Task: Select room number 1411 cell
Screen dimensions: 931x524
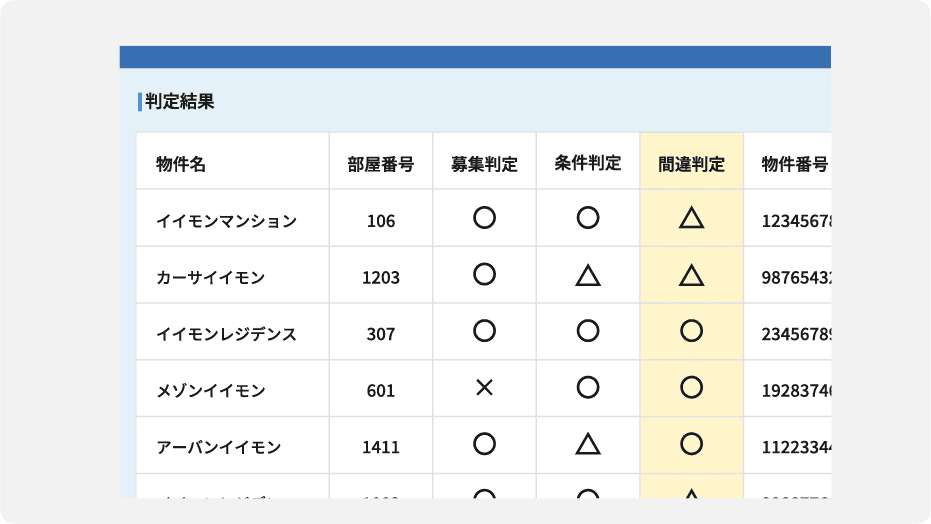Action: pyautogui.click(x=381, y=447)
